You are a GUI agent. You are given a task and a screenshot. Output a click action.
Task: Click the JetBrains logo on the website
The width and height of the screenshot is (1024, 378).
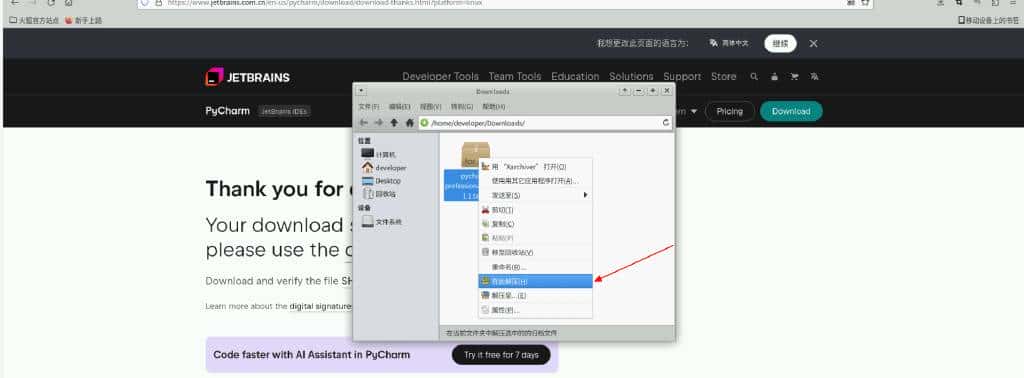tap(248, 77)
